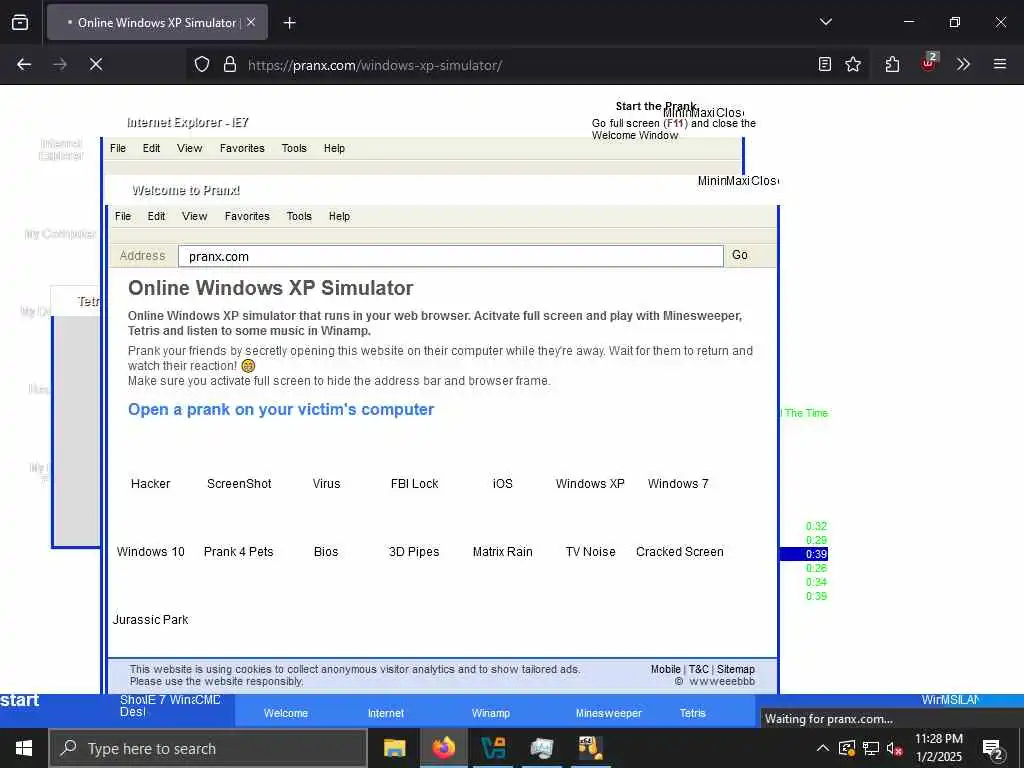Image resolution: width=1024 pixels, height=768 pixels.
Task: Select the highlighted 0:39 Winamp playlist entry
Action: pyautogui.click(x=804, y=554)
